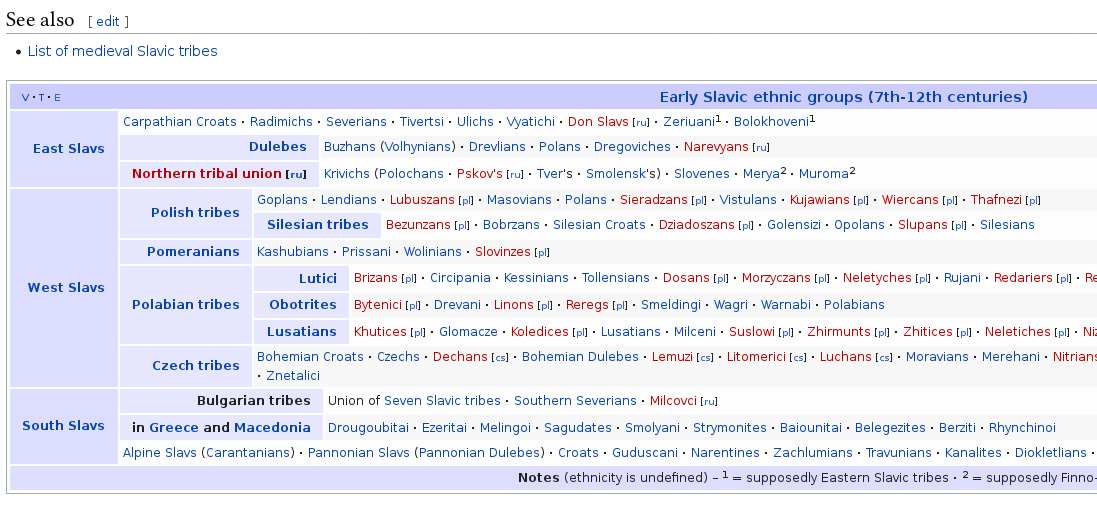This screenshot has width=1097, height=509.
Task: Open the East Slavs group heading link
Action: tap(68, 149)
